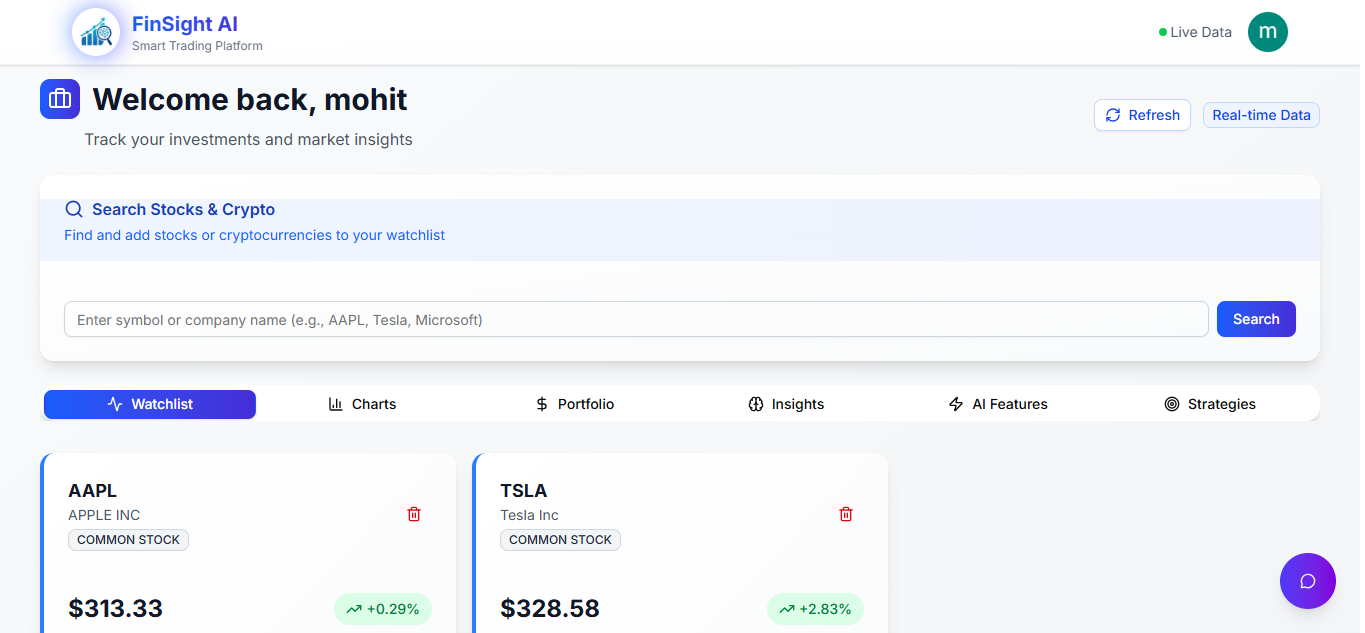Open the Charts tab
This screenshot has height=633, width=1365.
point(362,404)
